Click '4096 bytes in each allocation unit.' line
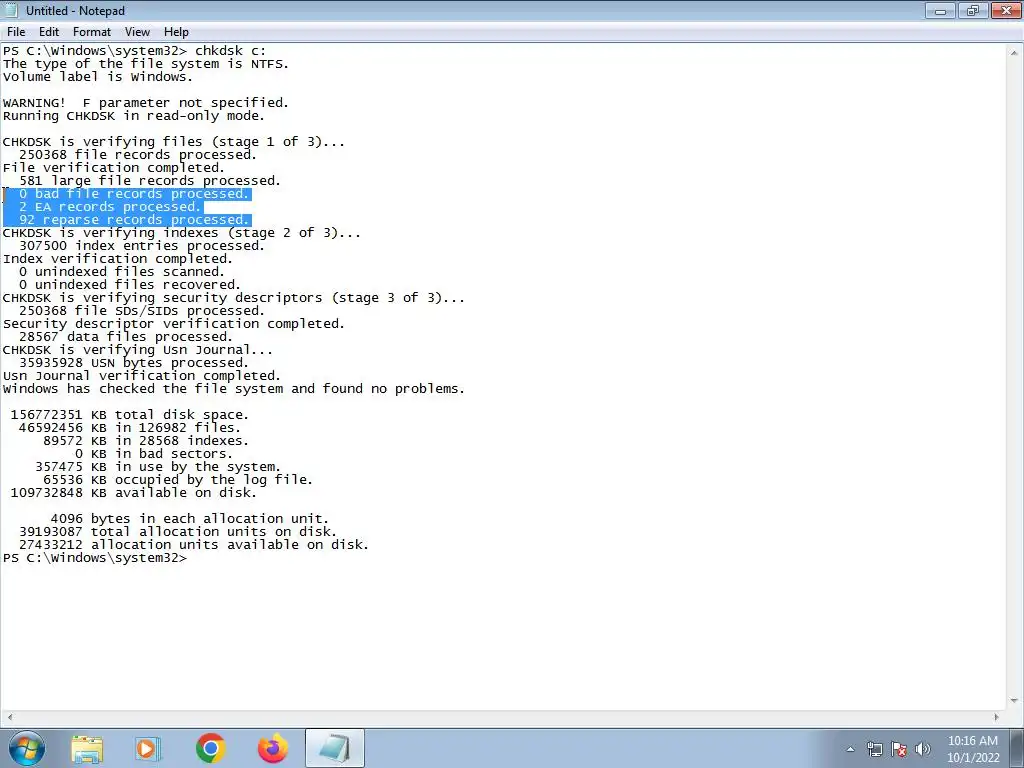The height and width of the screenshot is (768, 1024). tap(190, 519)
